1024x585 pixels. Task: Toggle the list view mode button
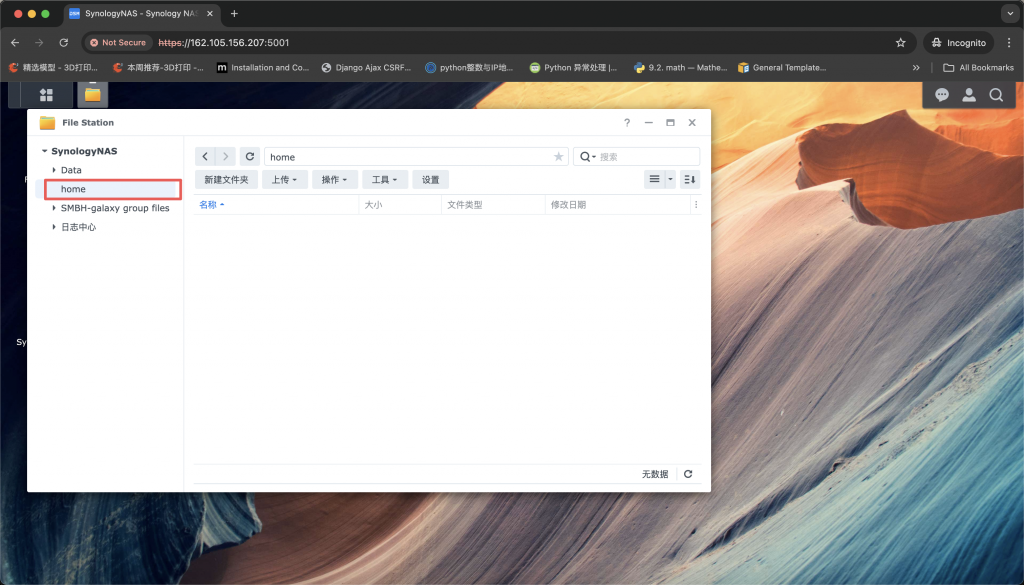[654, 179]
